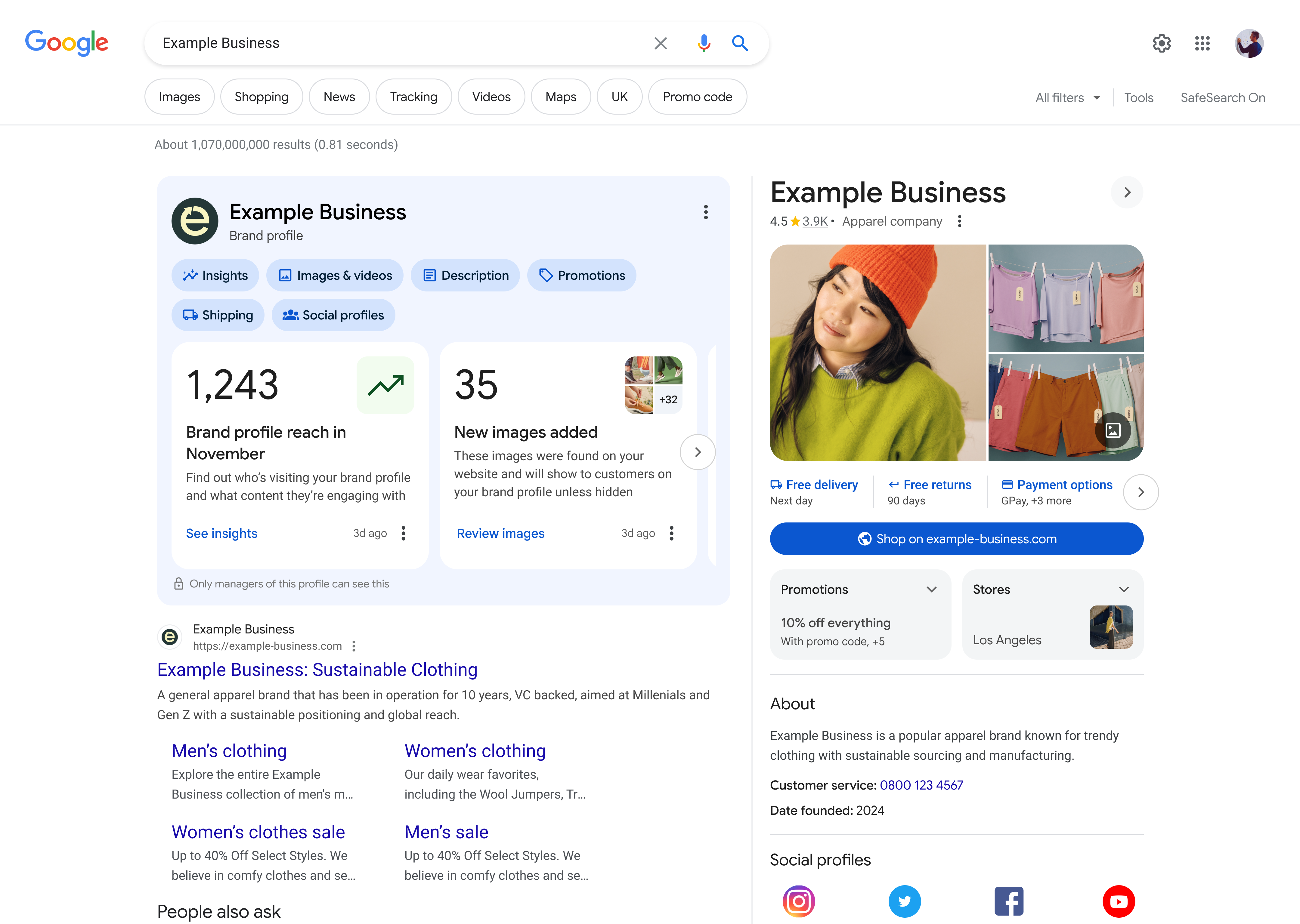Switch to the News tab
1300x924 pixels.
[339, 97]
